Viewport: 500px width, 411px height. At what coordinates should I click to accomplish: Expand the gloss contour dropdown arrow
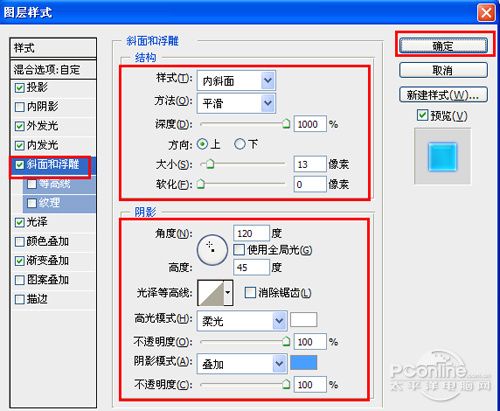(228, 293)
